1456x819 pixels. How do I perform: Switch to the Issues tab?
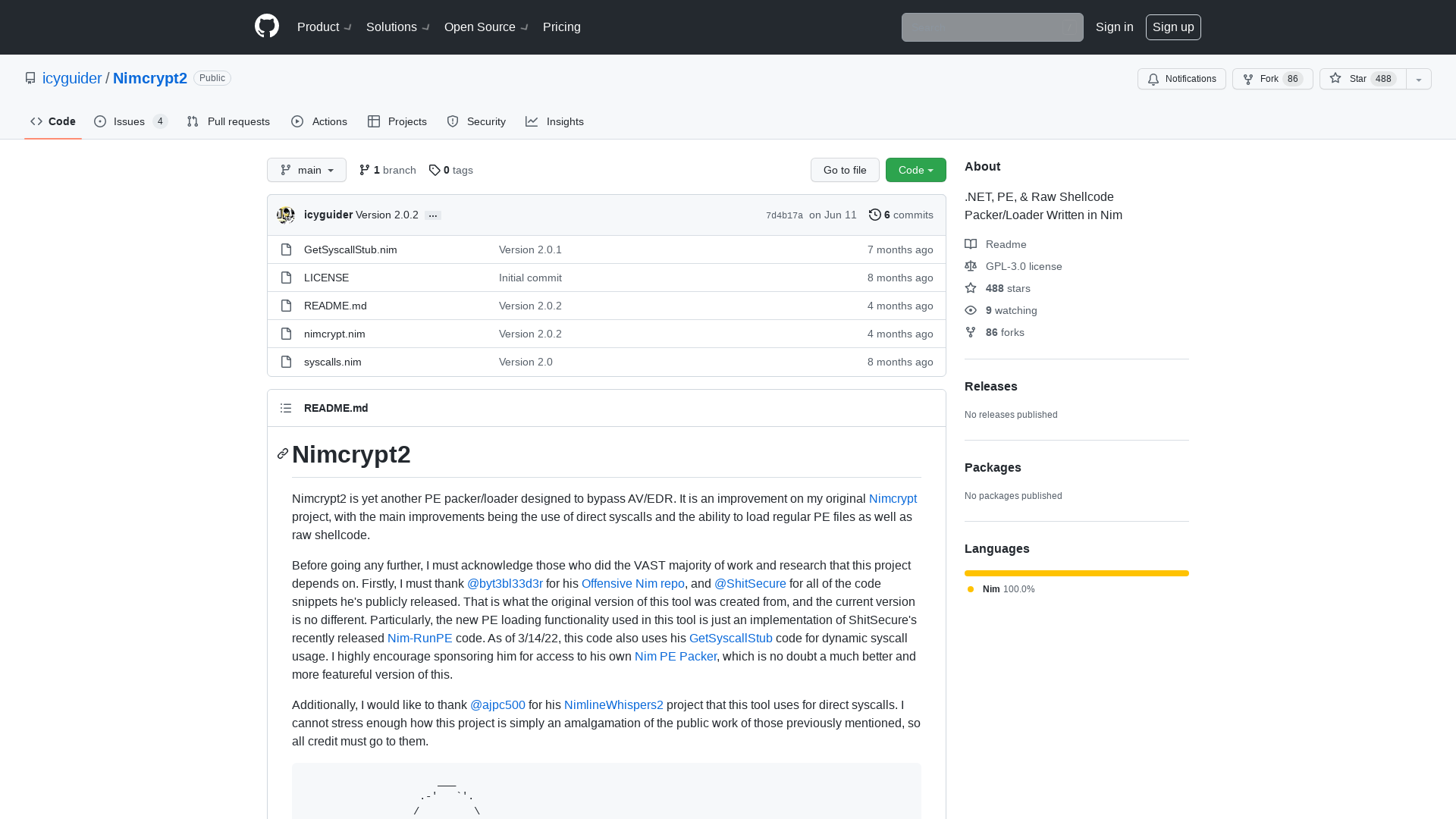click(130, 121)
